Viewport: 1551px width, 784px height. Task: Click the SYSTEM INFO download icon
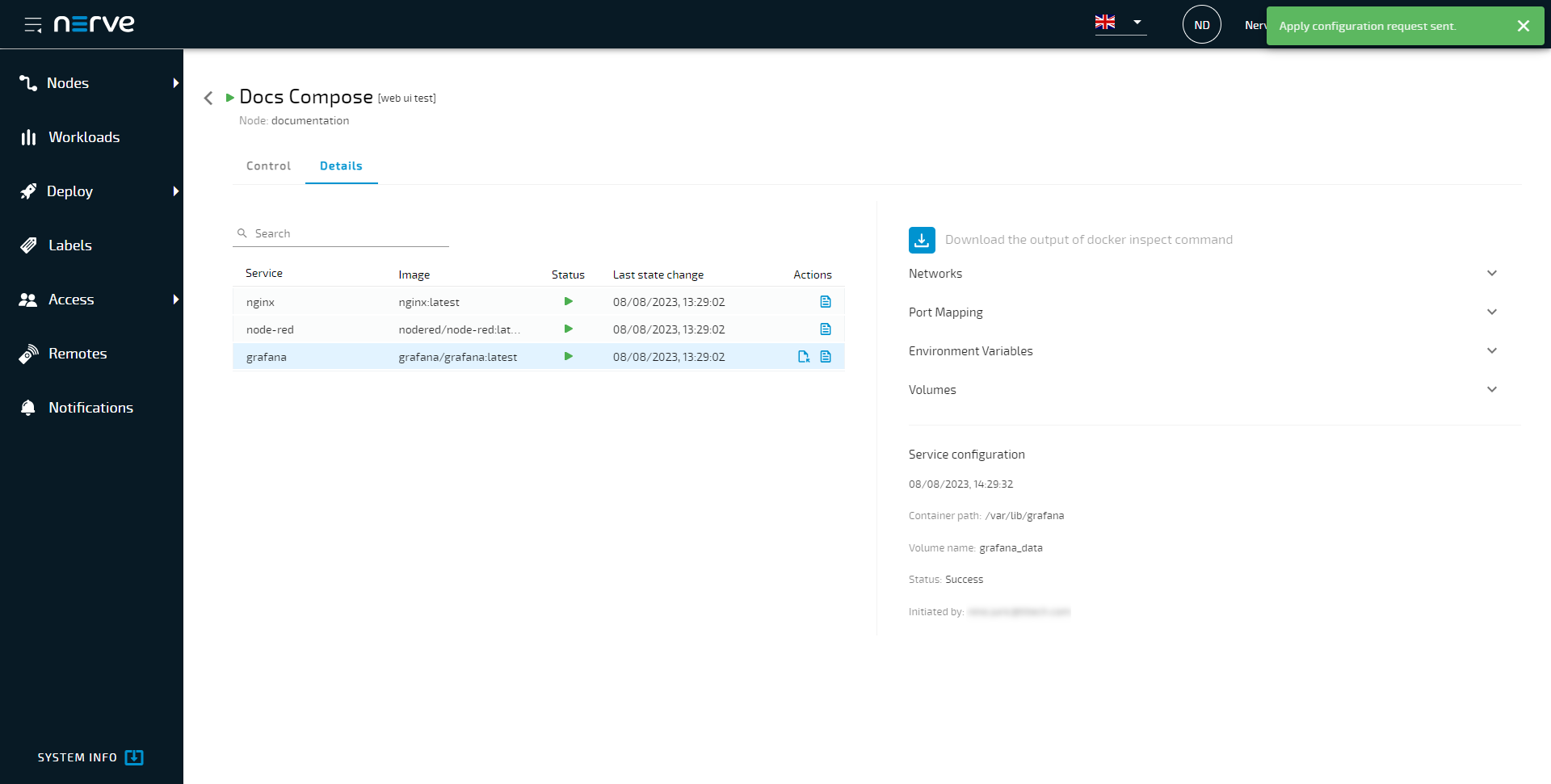tap(134, 757)
